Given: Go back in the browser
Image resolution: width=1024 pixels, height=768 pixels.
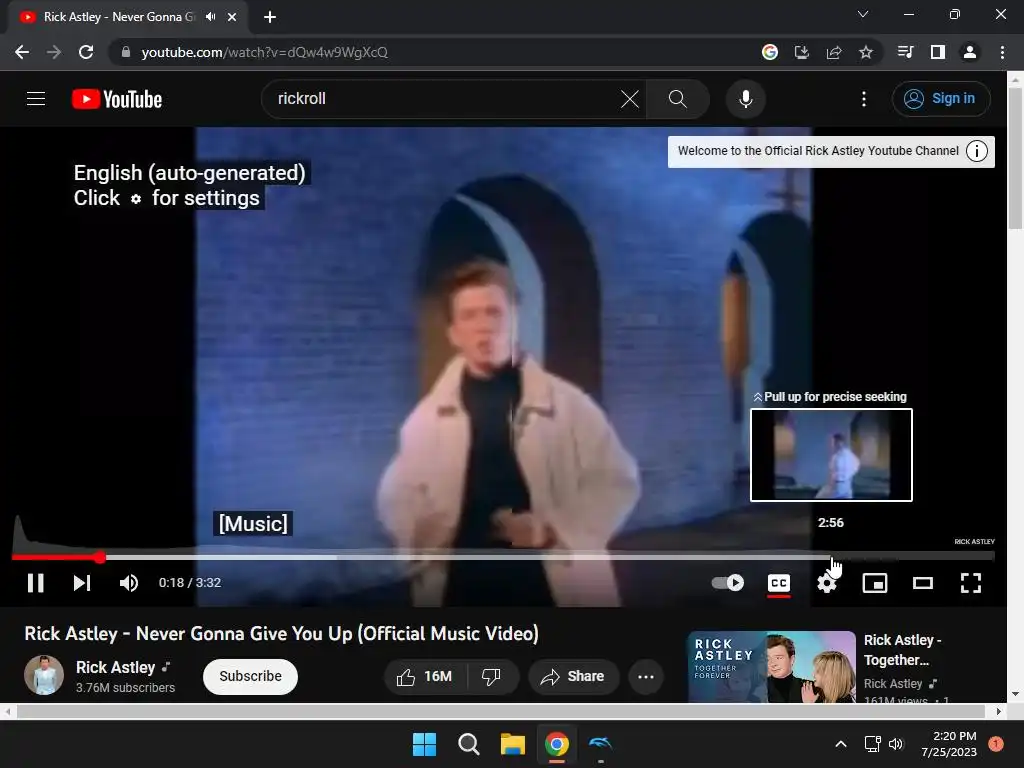Looking at the screenshot, I should (22, 52).
